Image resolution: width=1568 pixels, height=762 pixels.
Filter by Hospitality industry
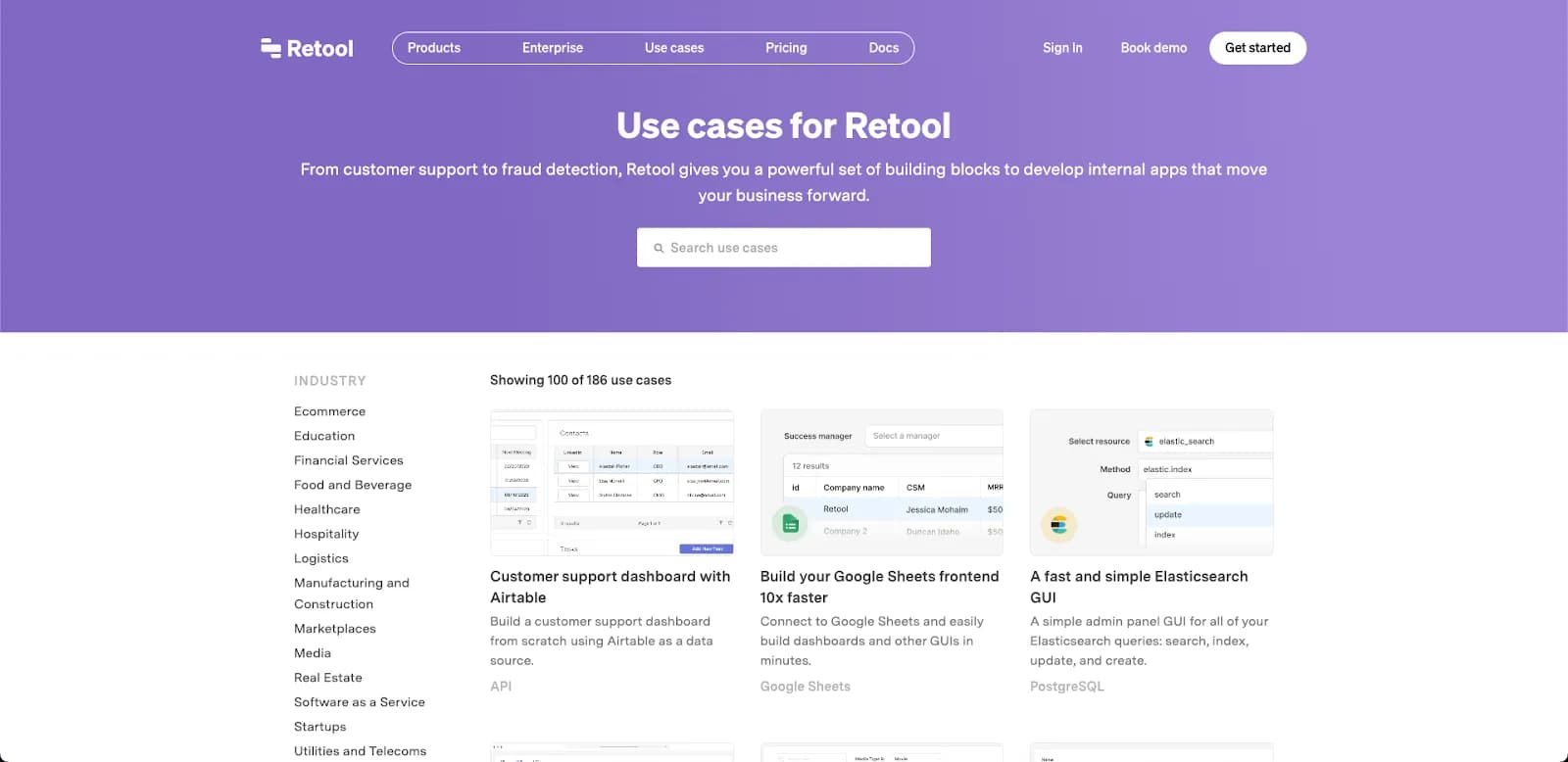pos(326,534)
